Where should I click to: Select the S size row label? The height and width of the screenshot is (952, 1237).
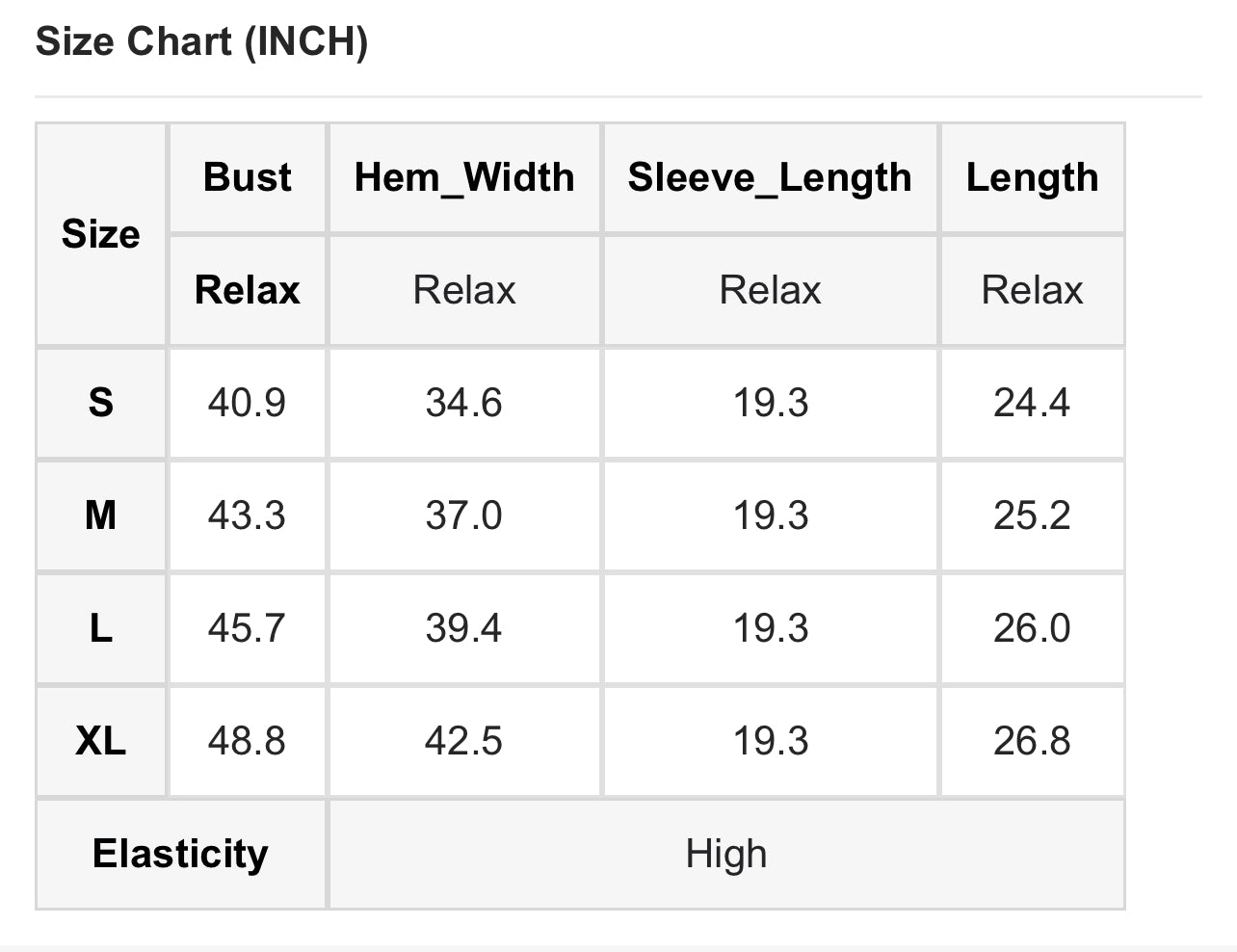click(x=101, y=403)
